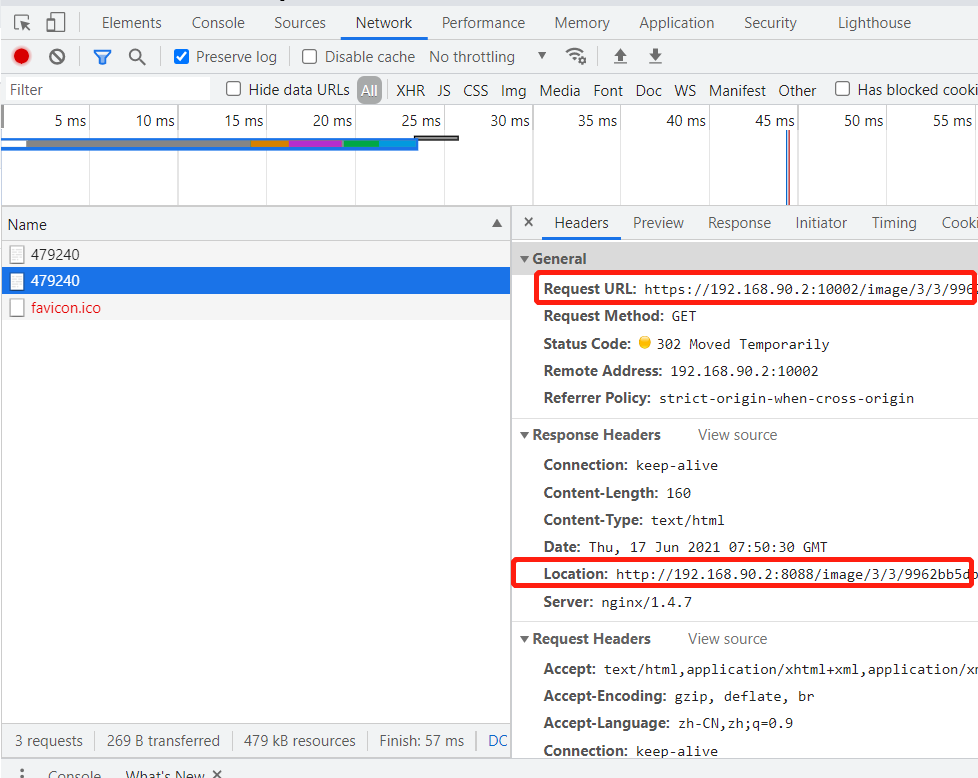Close the What's New drawer tab

coord(217,774)
